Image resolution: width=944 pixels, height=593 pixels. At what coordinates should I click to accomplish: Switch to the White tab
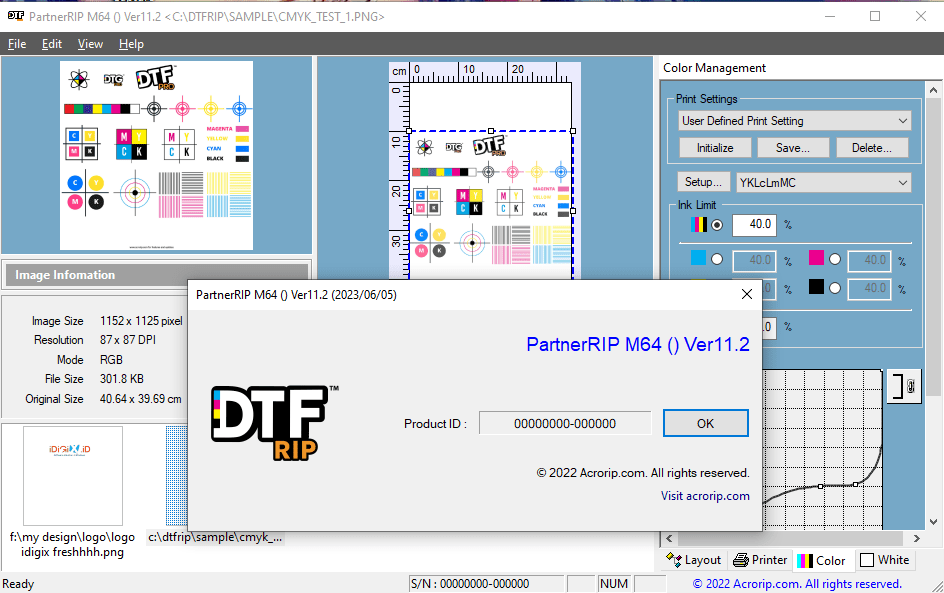pyautogui.click(x=884, y=560)
